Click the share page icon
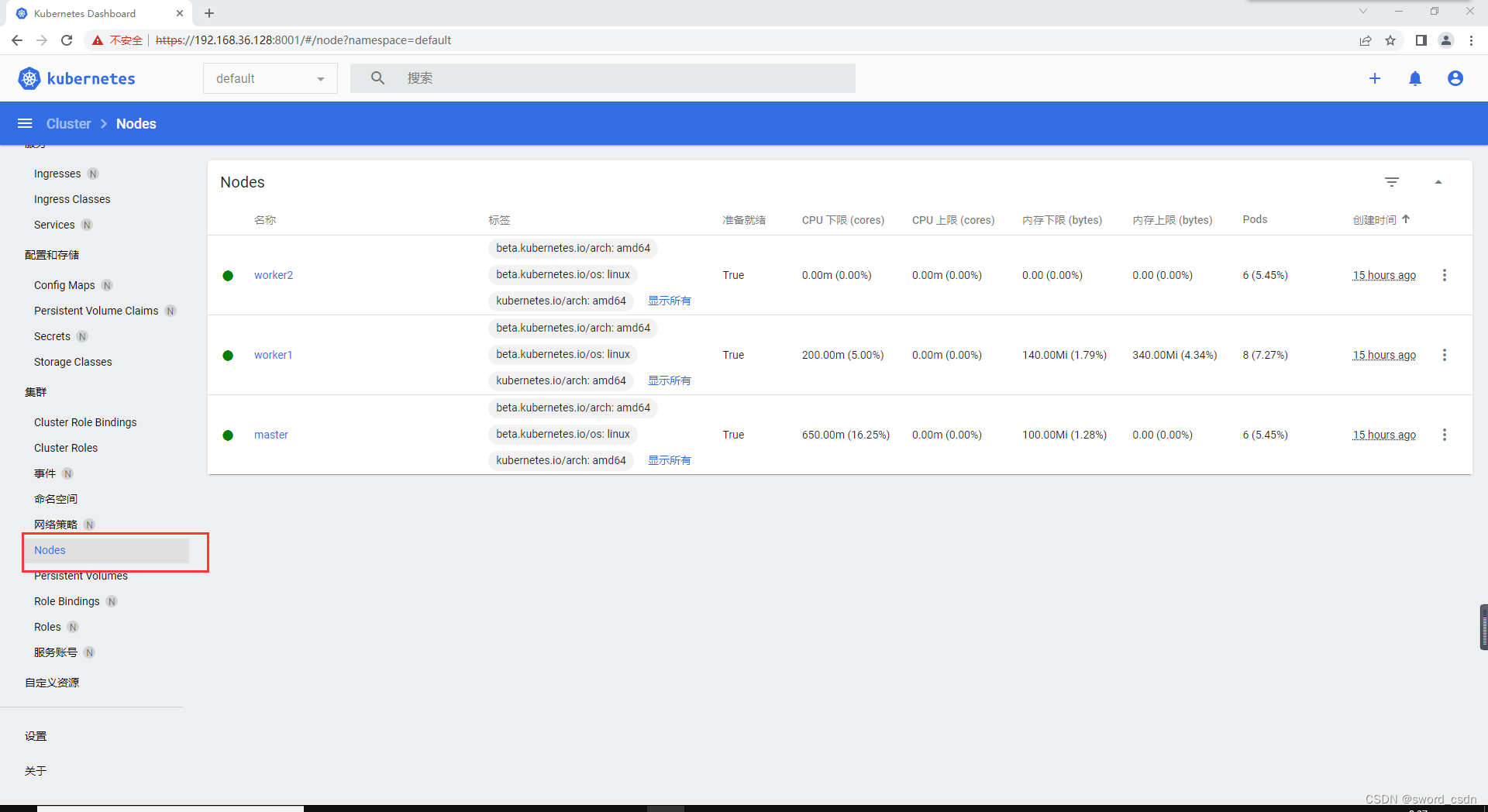The image size is (1488, 812). pyautogui.click(x=1366, y=40)
